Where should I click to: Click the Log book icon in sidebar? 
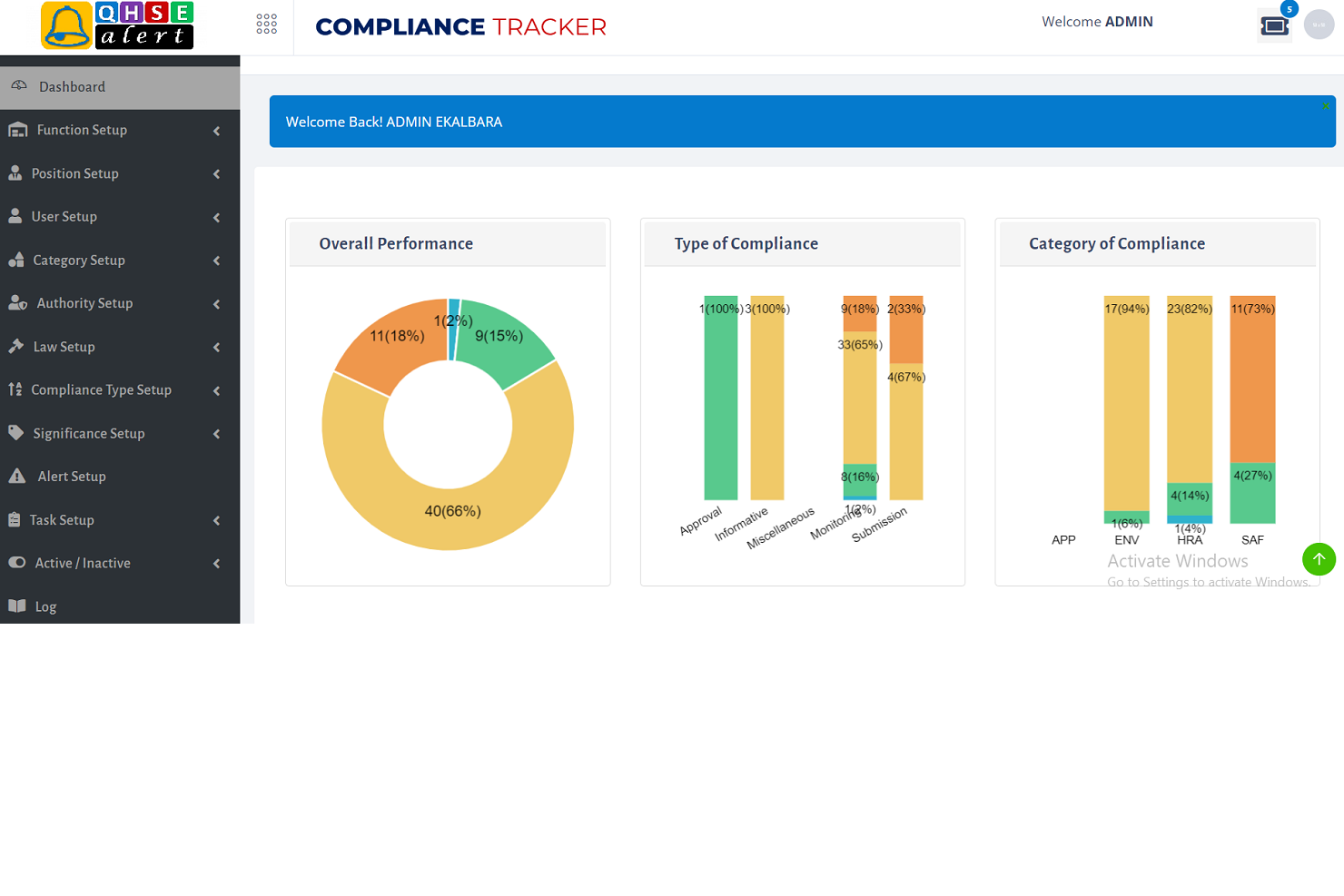click(x=16, y=606)
